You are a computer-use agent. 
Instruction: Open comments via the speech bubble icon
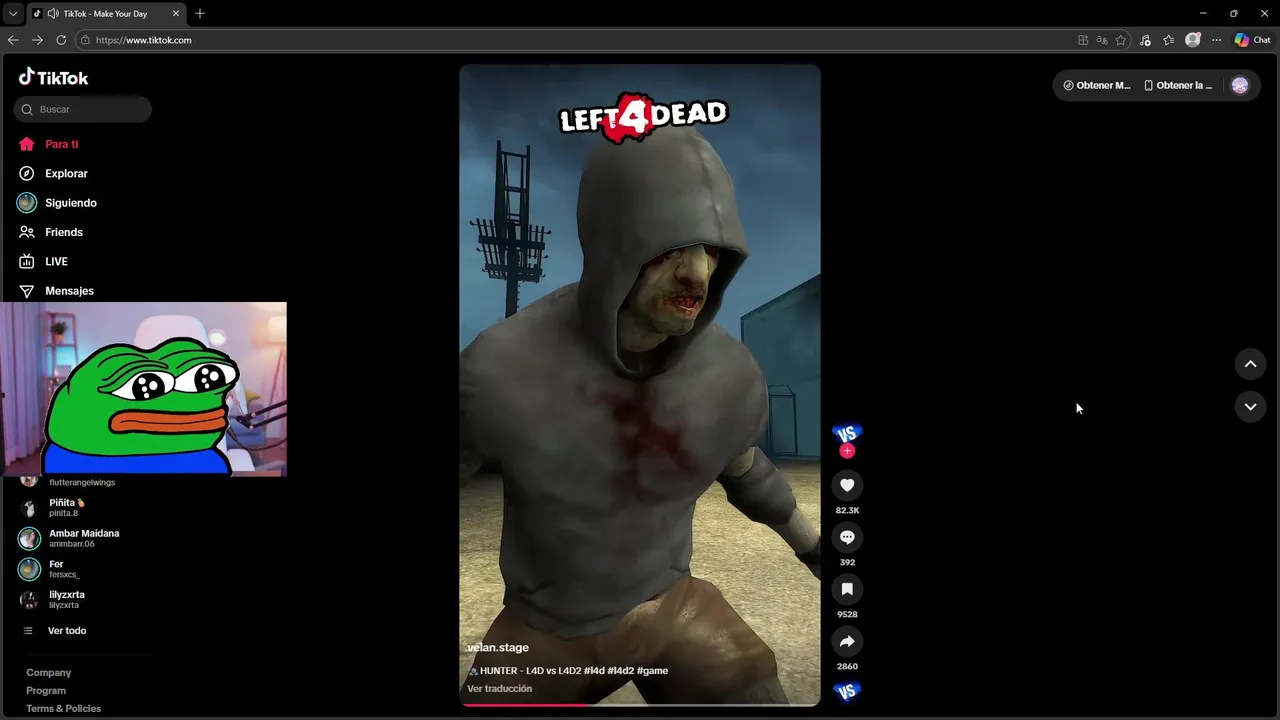point(847,537)
